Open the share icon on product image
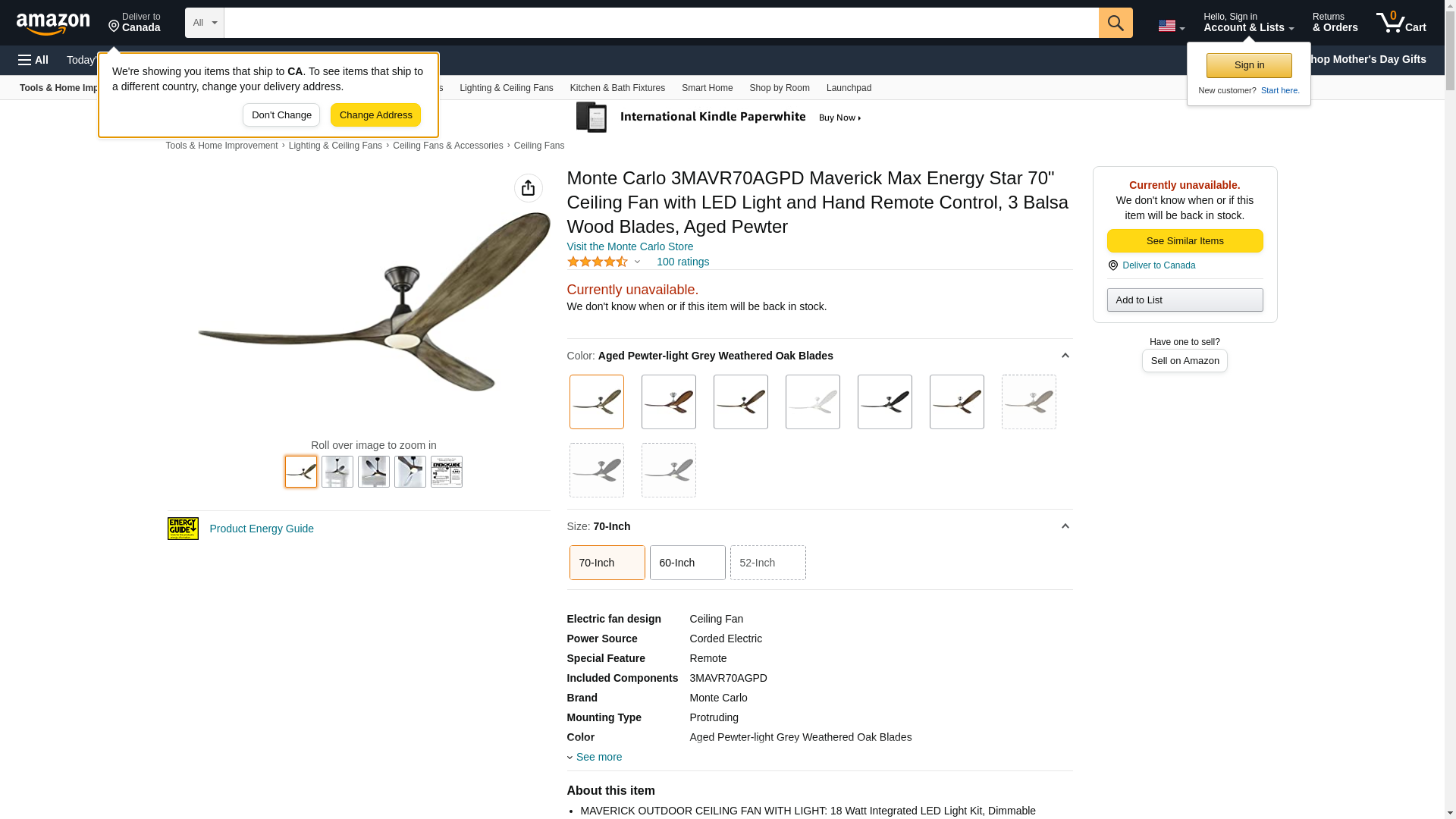Screen dimensions: 1456x819 pyautogui.click(x=529, y=188)
